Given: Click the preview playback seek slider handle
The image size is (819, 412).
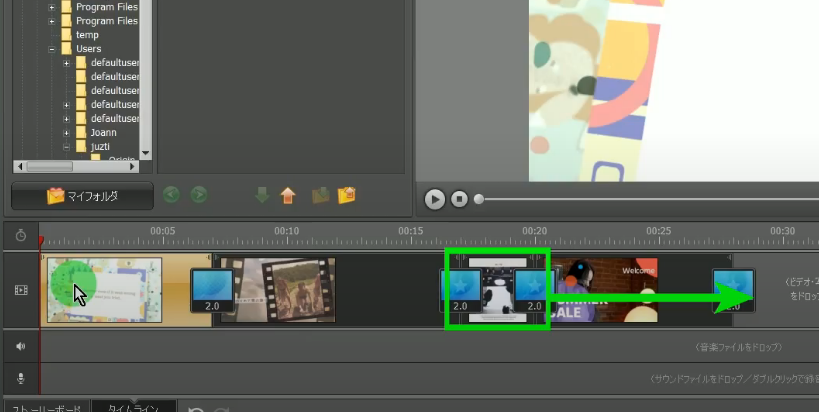Looking at the screenshot, I should [479, 199].
